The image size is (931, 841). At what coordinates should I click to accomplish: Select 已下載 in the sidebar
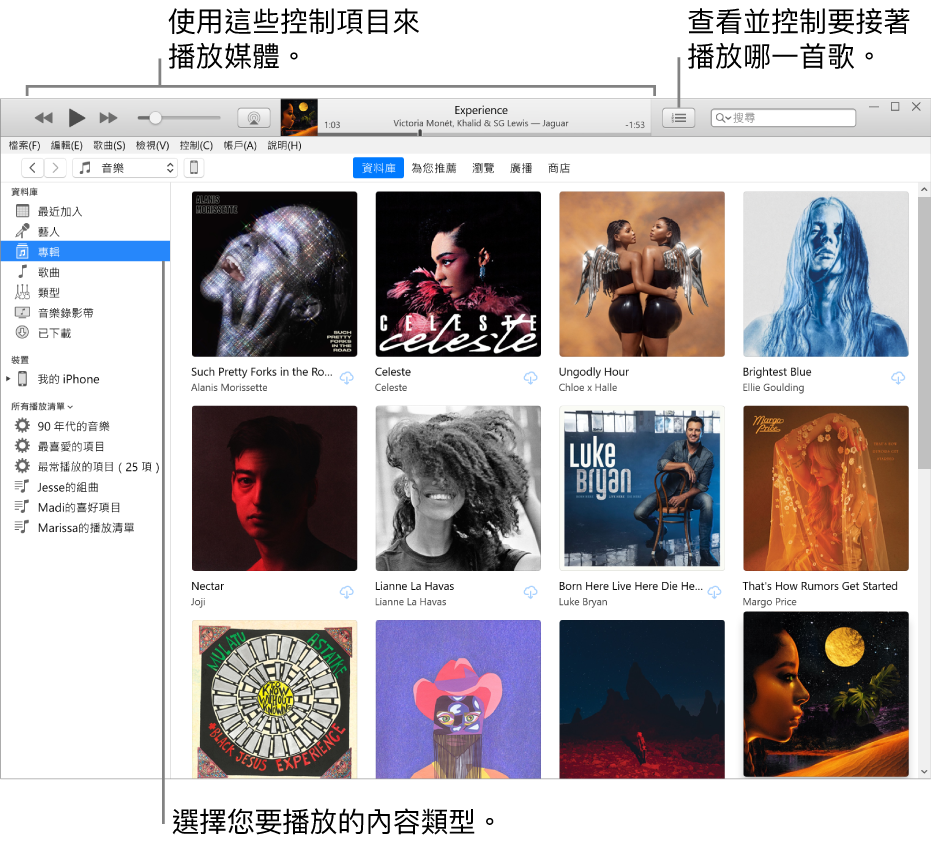[x=86, y=333]
